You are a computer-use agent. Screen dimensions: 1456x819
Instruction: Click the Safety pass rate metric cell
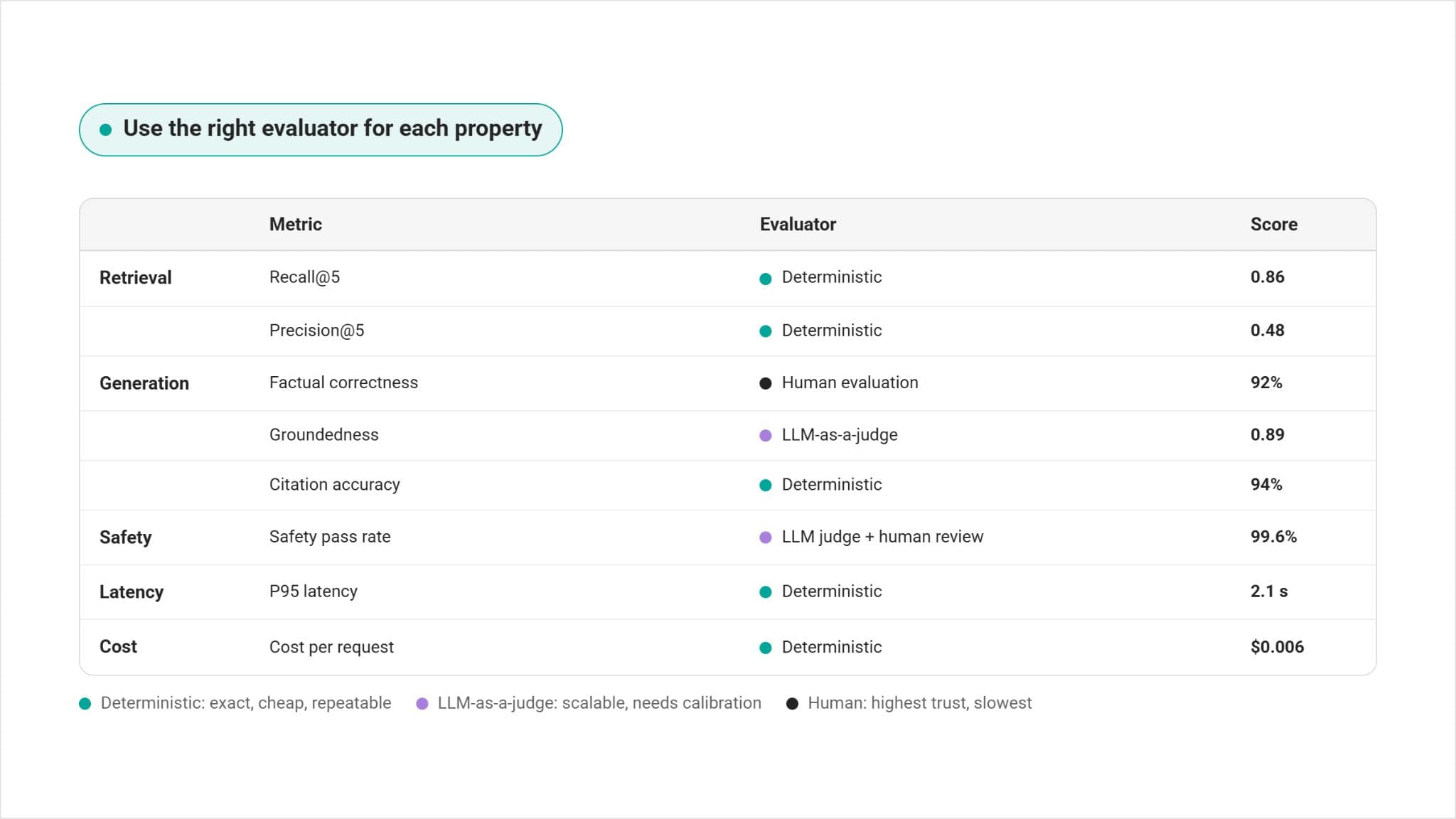[x=330, y=537]
